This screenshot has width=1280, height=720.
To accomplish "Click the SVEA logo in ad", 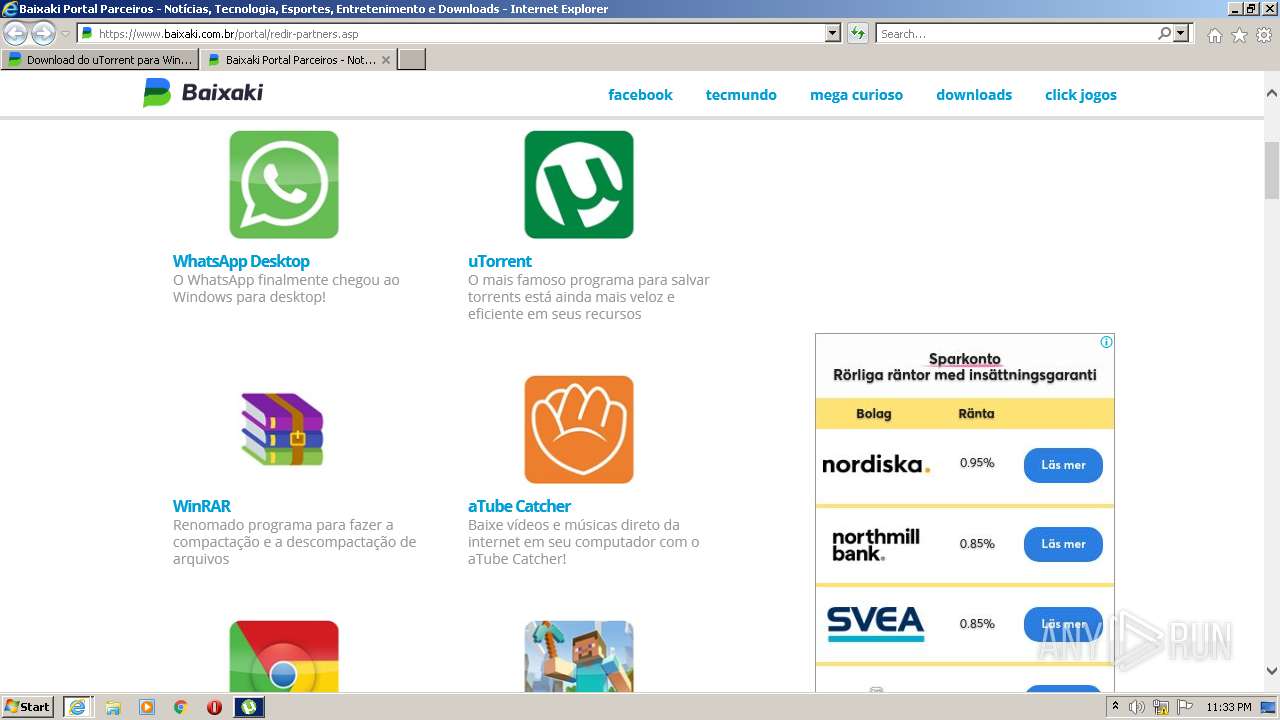I will click(875, 624).
